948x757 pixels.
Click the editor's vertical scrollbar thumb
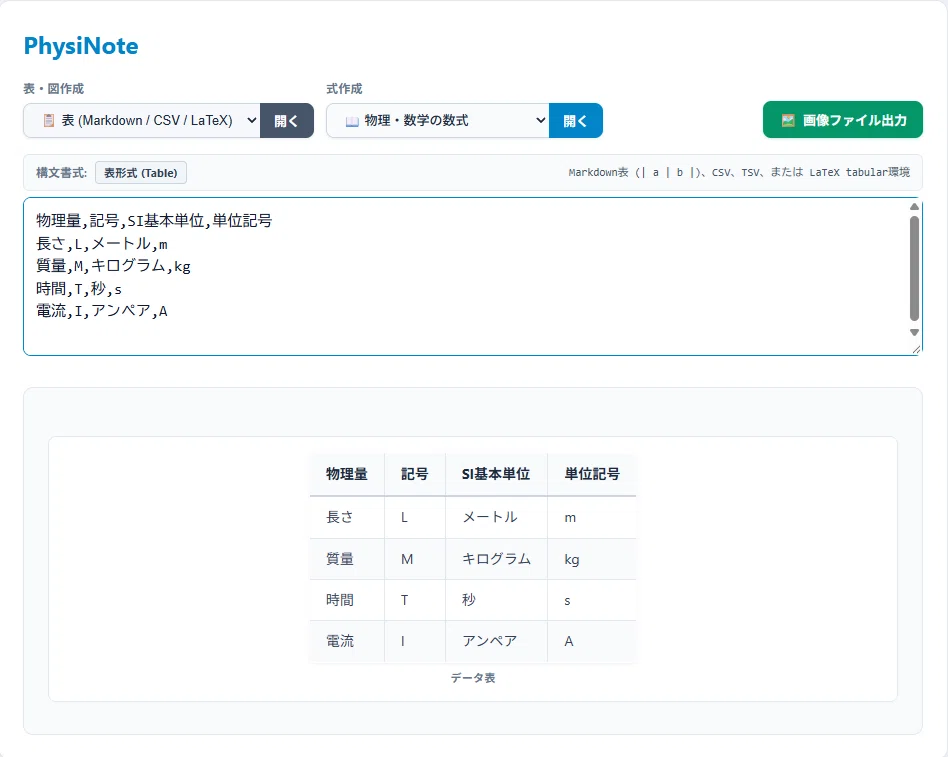point(914,268)
